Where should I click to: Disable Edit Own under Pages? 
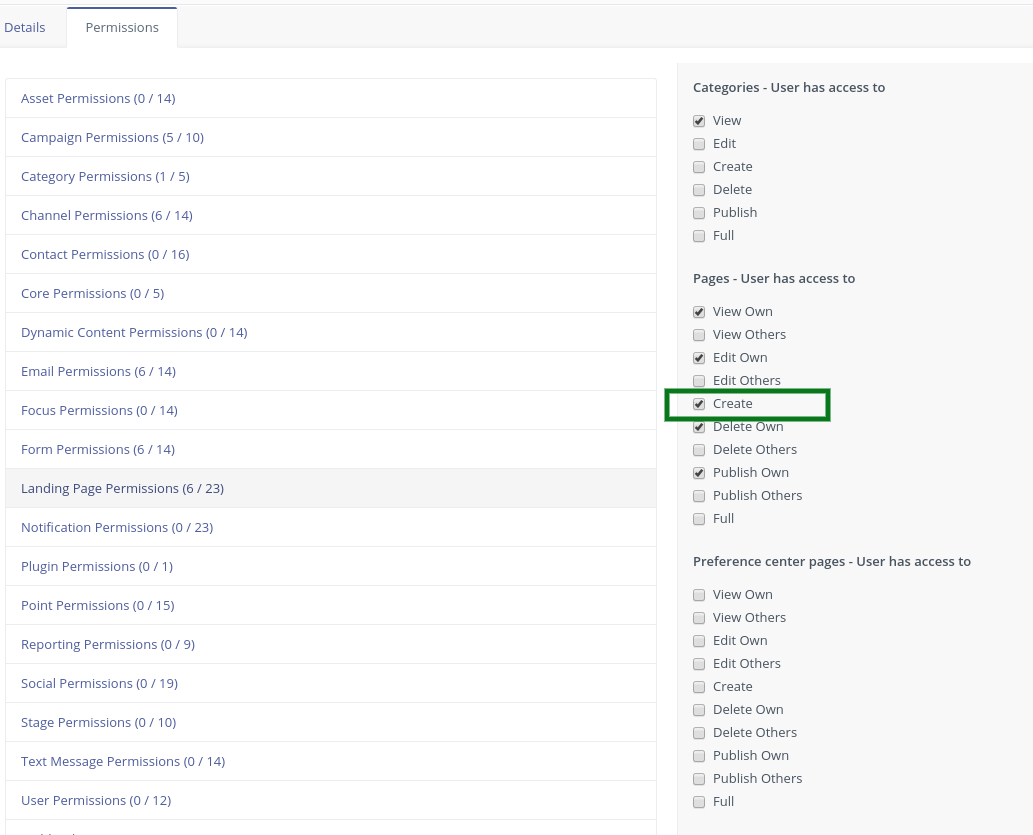pyautogui.click(x=699, y=358)
